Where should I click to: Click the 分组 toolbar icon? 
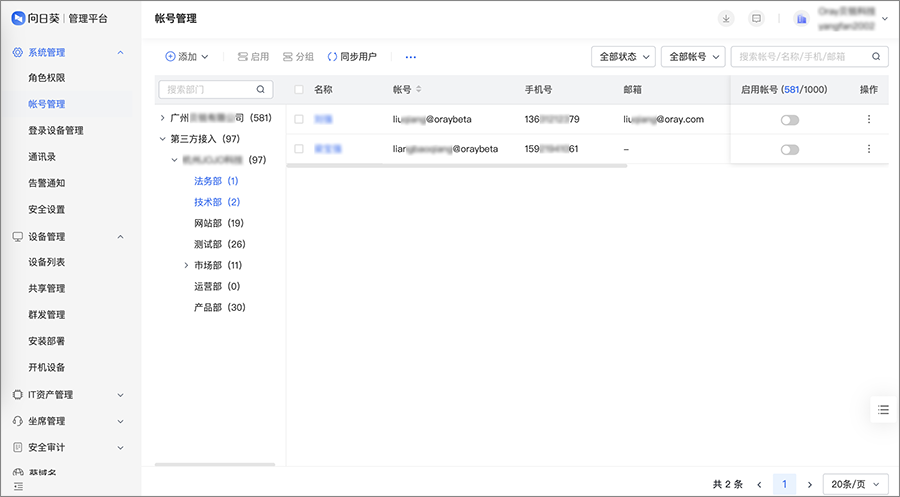(288, 56)
